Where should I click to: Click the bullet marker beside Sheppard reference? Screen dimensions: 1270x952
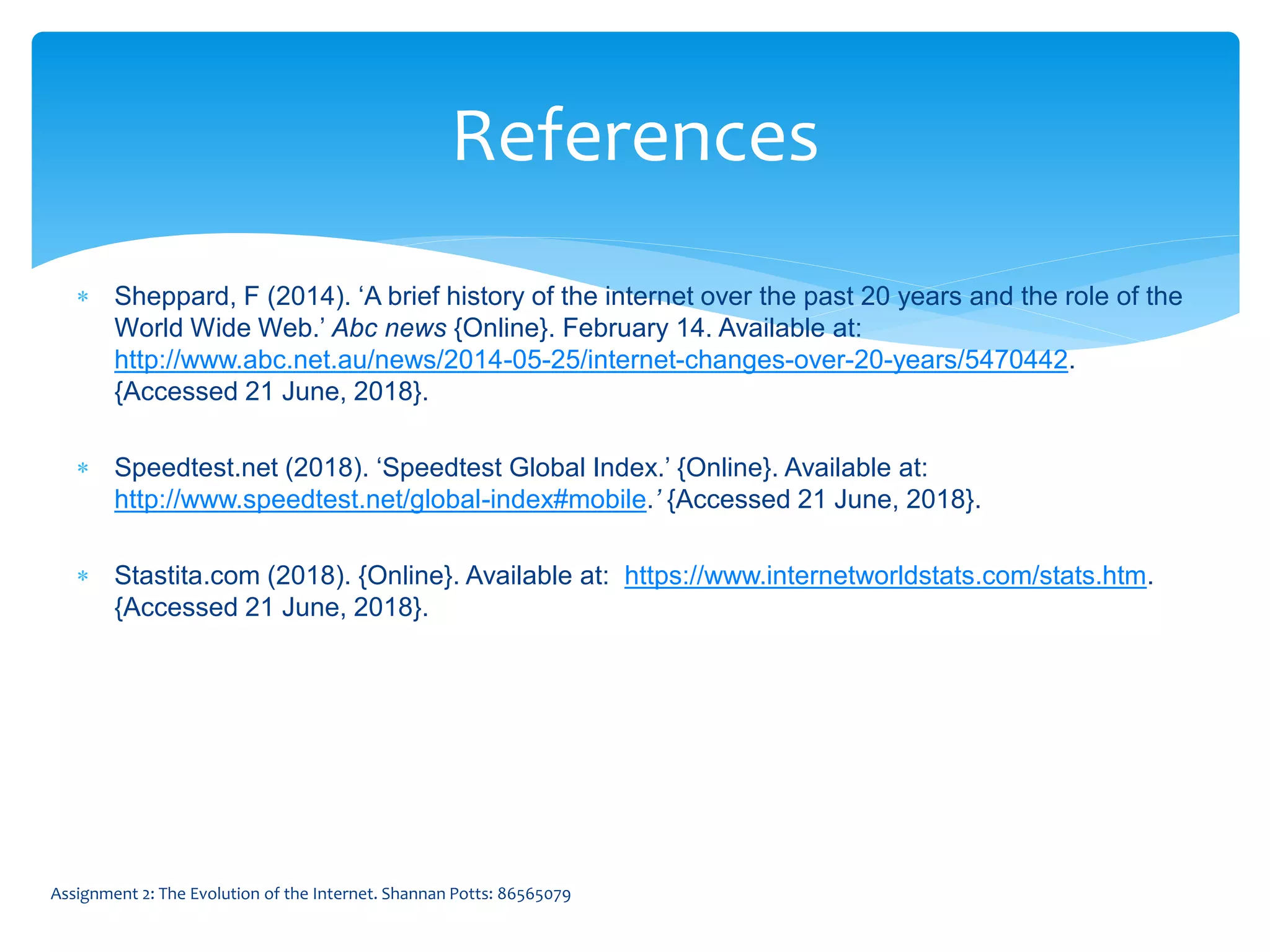coord(82,297)
